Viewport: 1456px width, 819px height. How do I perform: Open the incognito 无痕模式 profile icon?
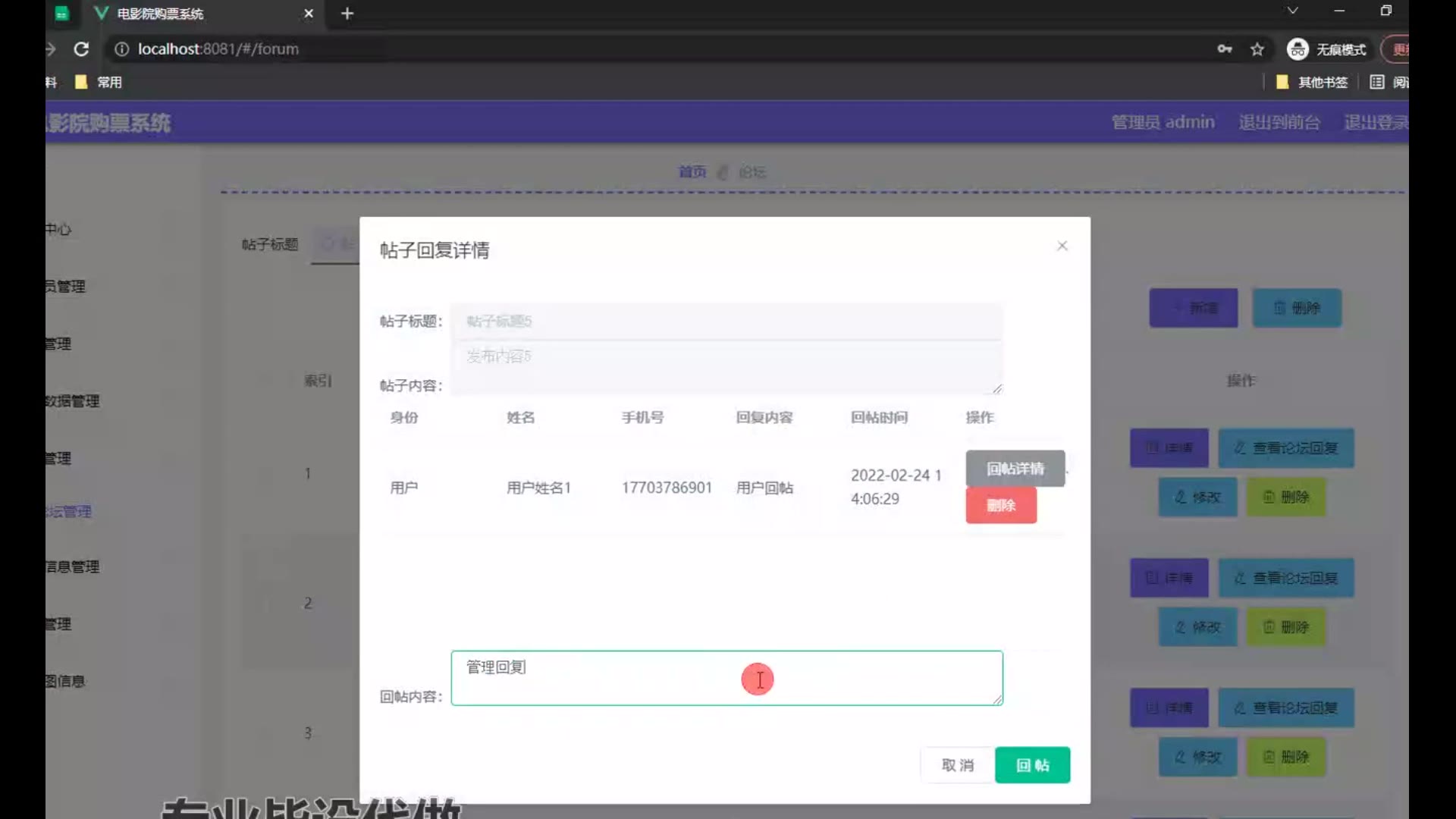click(x=1298, y=49)
